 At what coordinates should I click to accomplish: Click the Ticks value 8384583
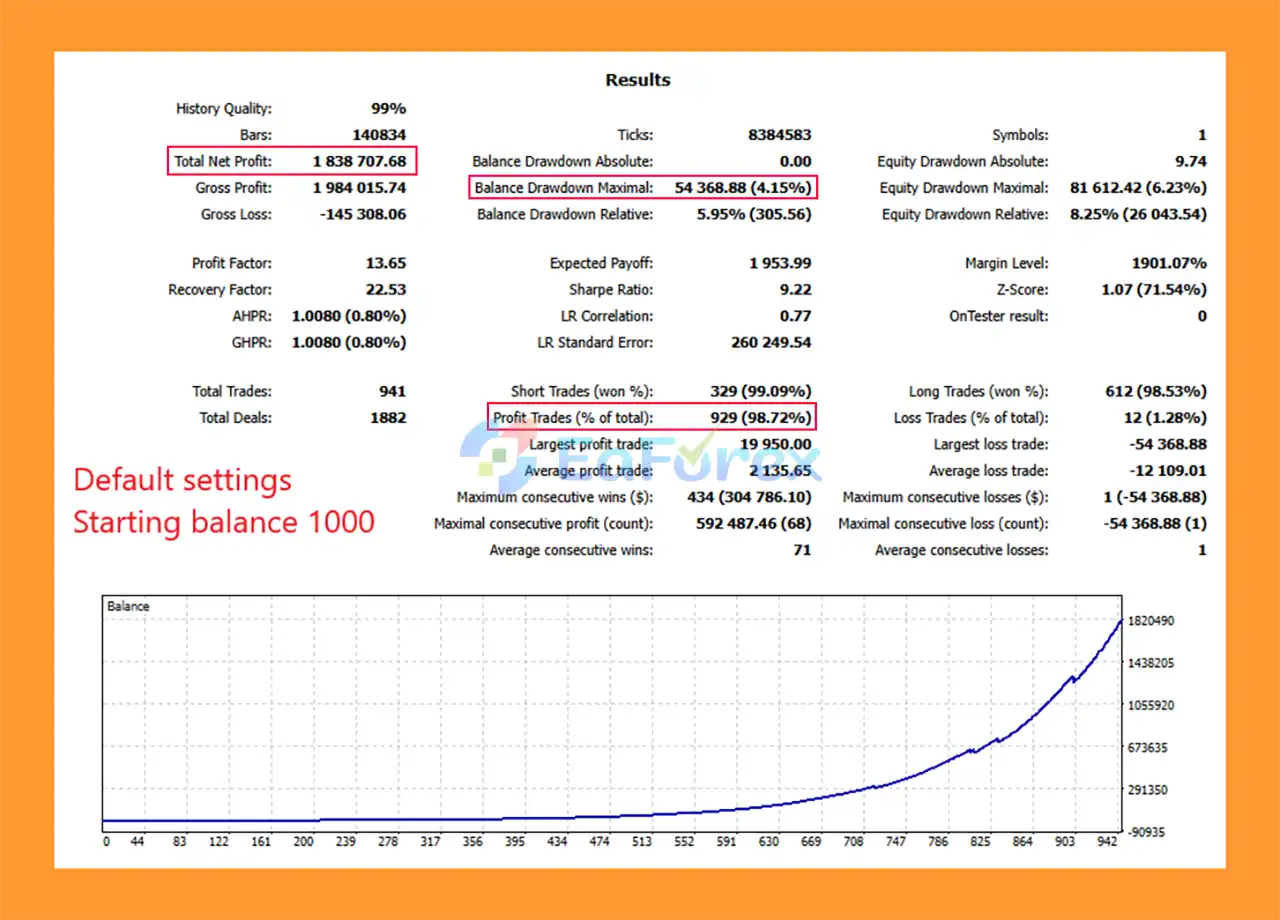point(780,135)
